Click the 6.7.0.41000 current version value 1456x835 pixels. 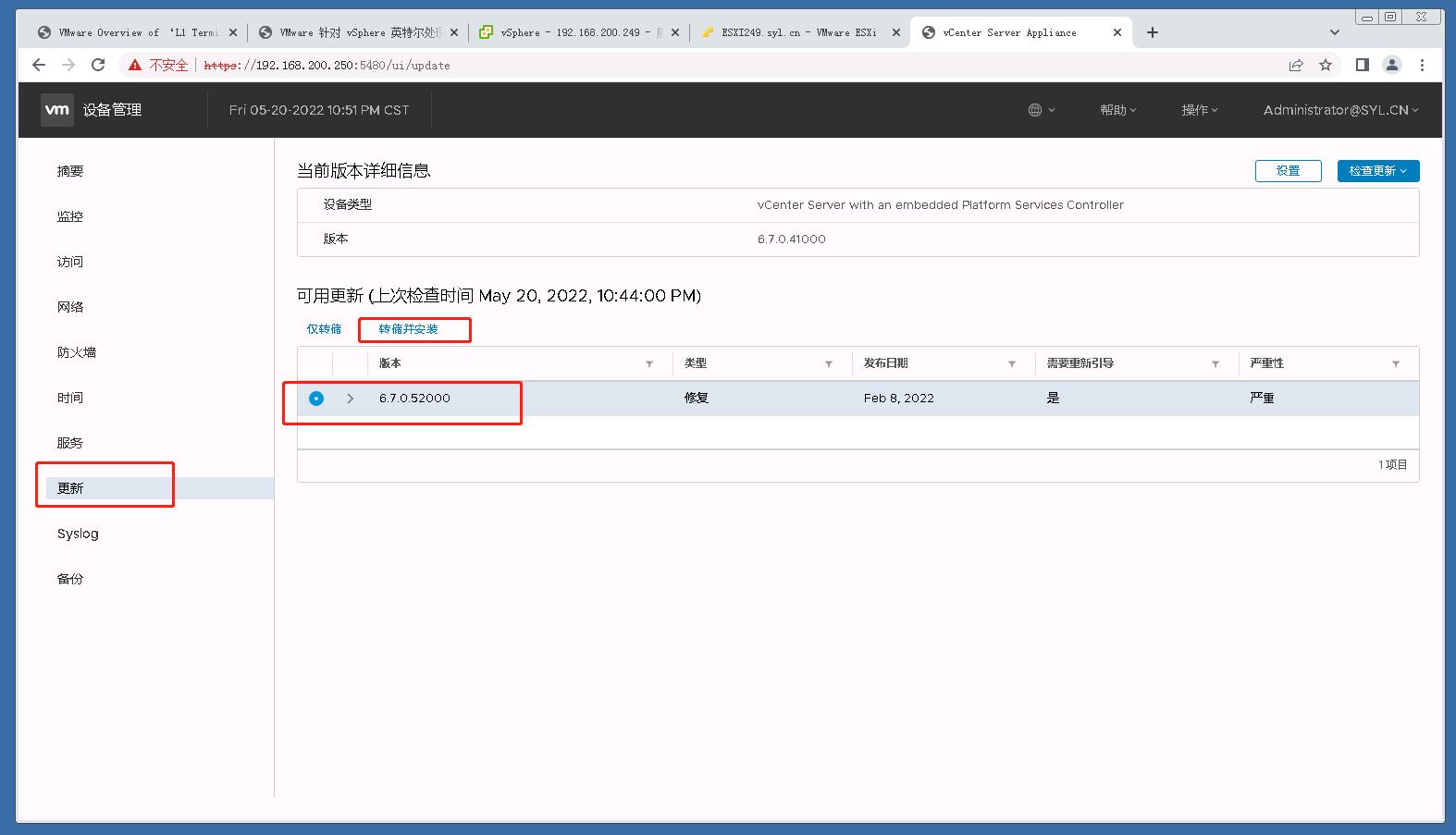[x=792, y=239]
